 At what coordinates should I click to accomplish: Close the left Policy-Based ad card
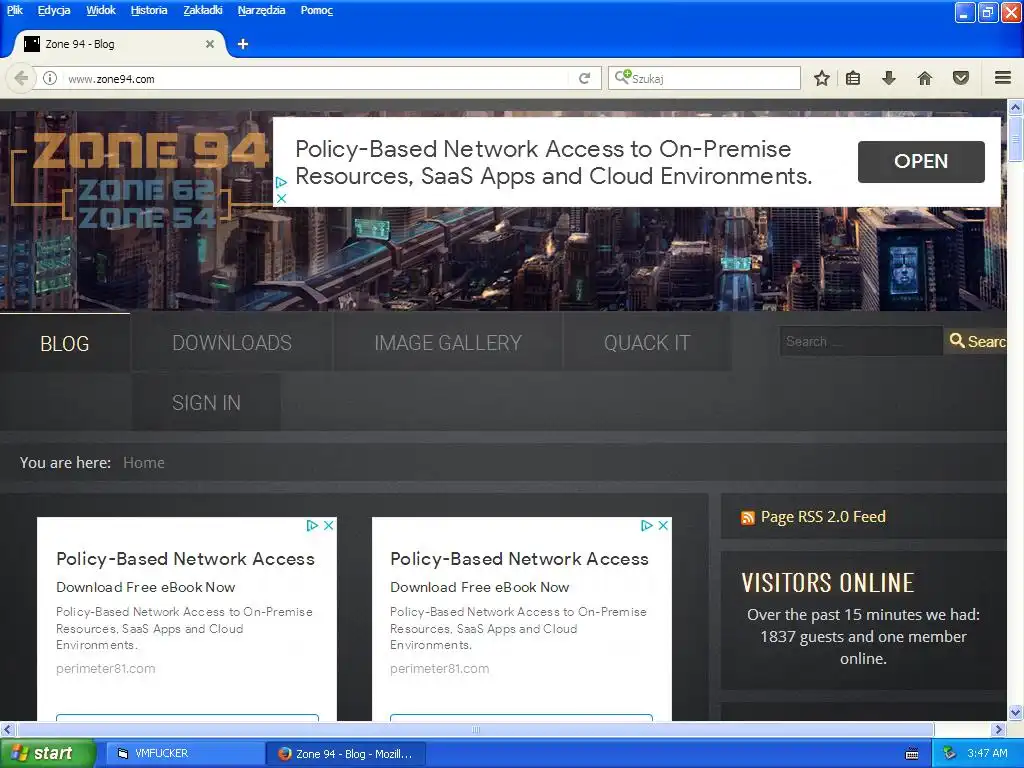click(328, 525)
